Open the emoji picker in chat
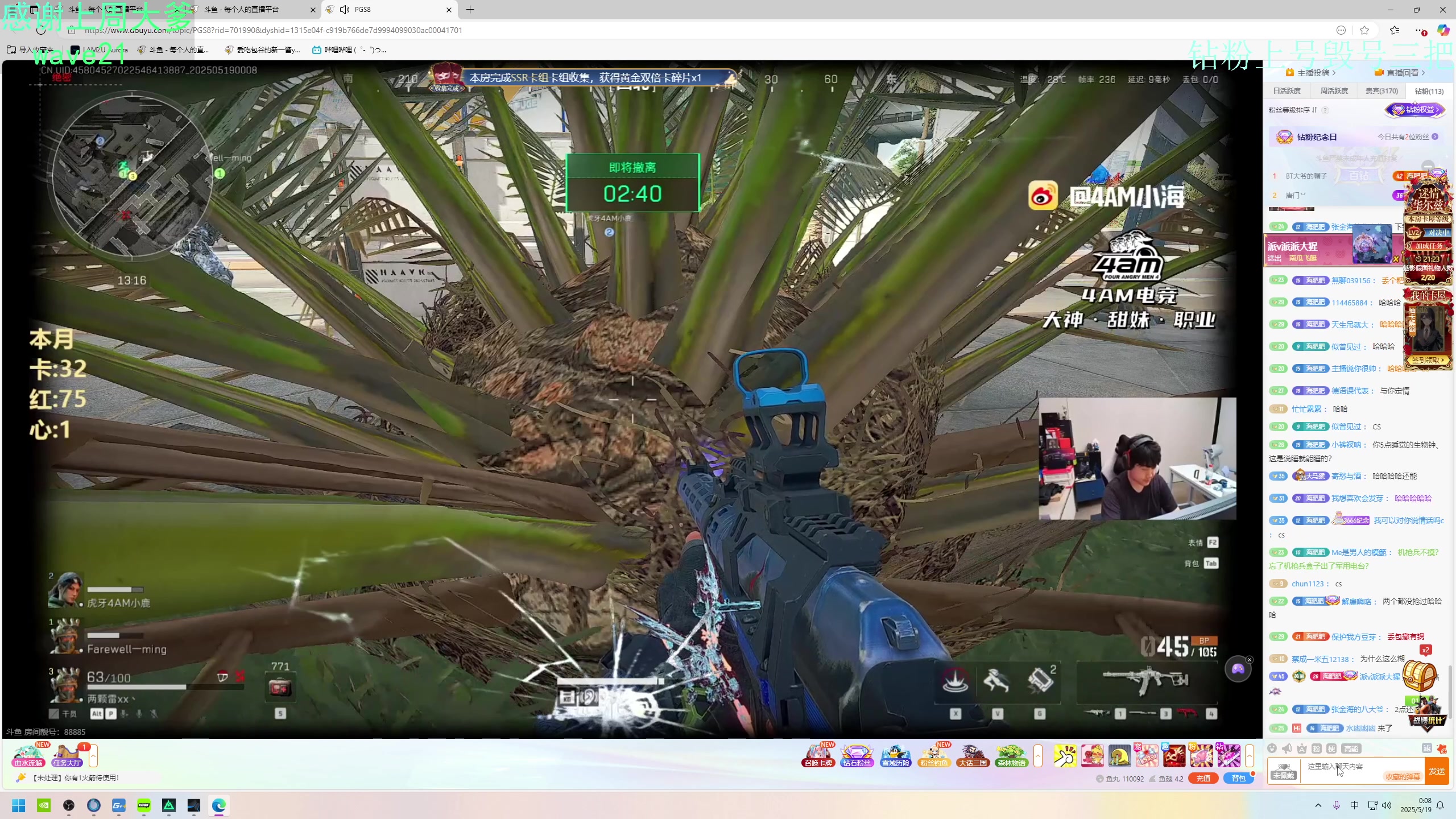1456x819 pixels. pos(1272,748)
